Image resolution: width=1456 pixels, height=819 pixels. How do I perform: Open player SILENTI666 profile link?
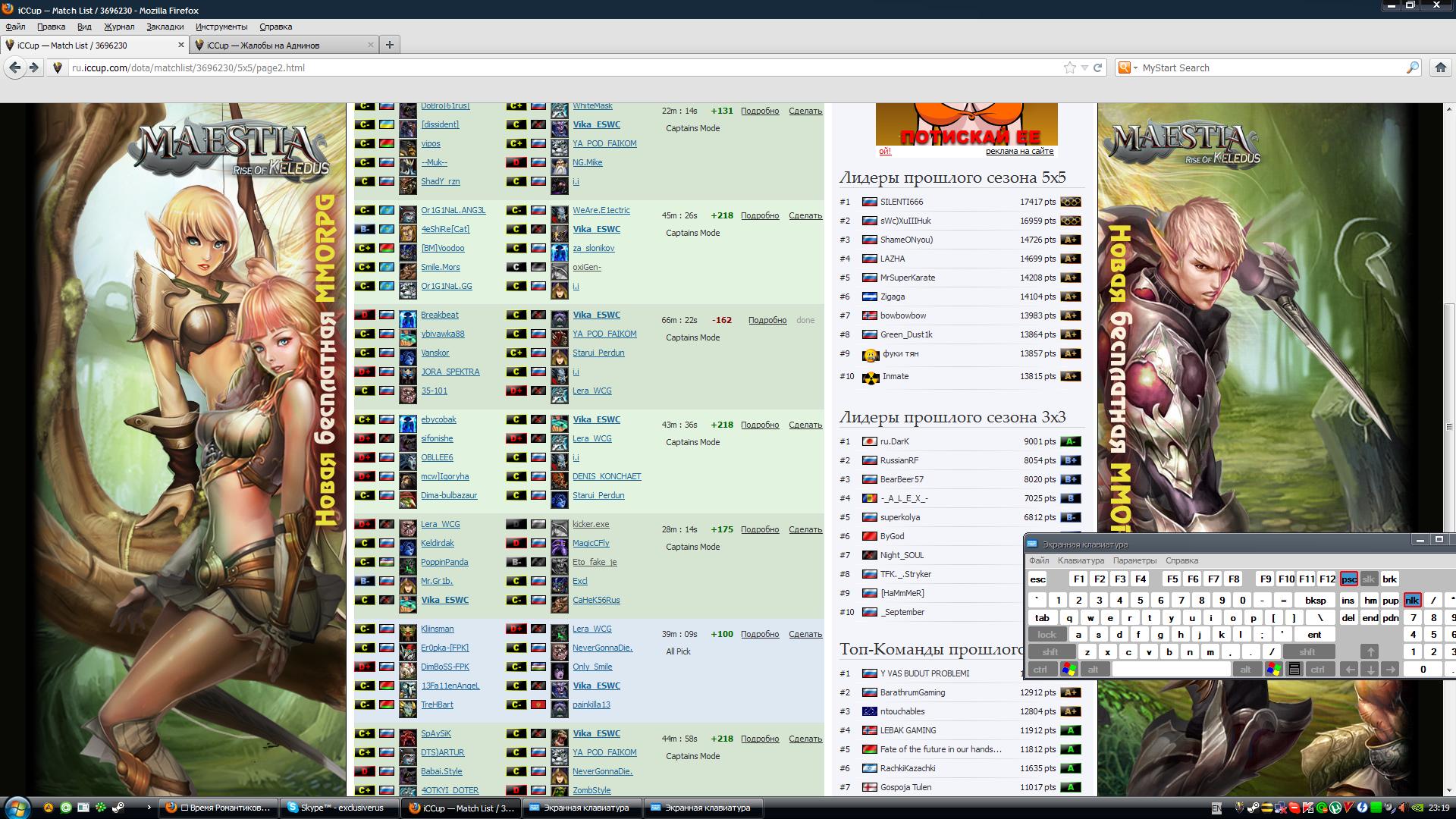tap(901, 202)
